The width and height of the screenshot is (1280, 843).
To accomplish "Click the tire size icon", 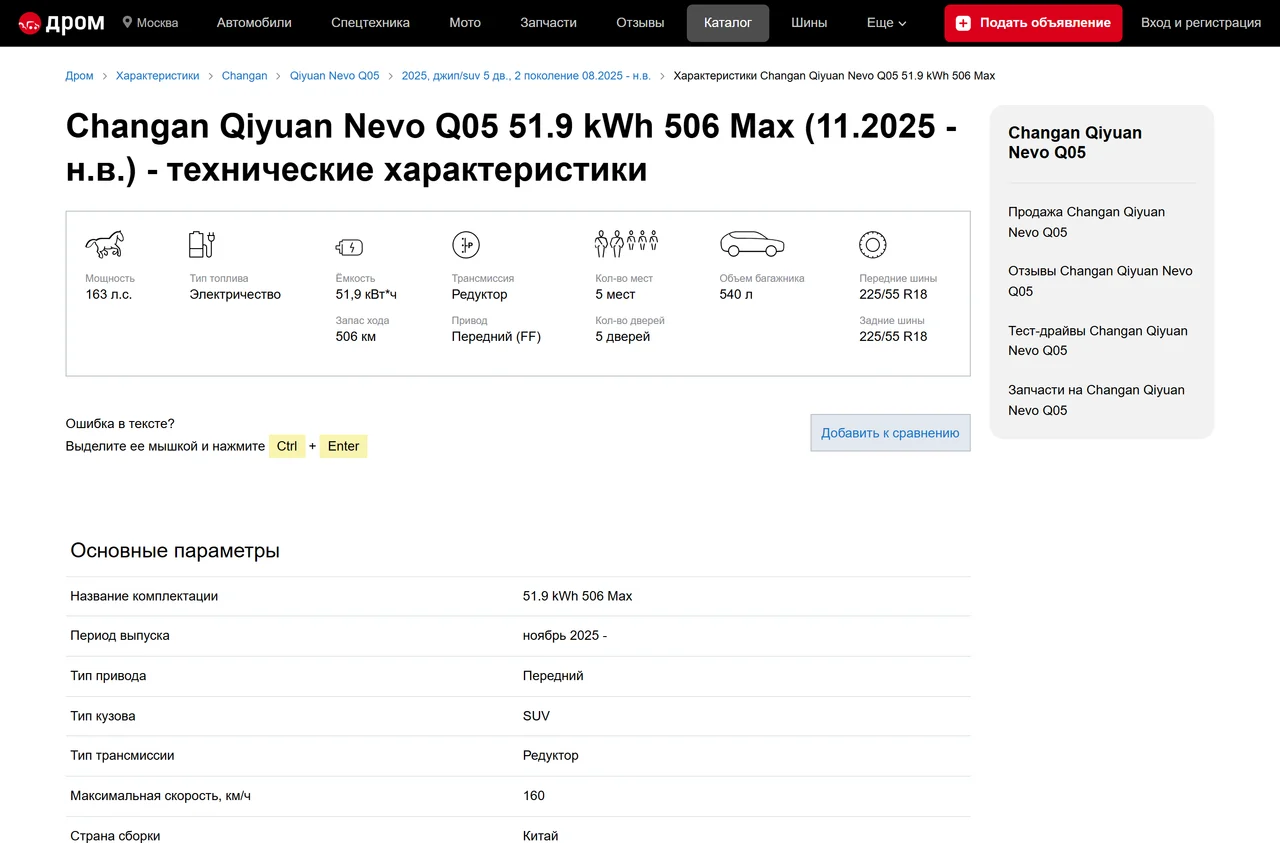I will tap(873, 244).
